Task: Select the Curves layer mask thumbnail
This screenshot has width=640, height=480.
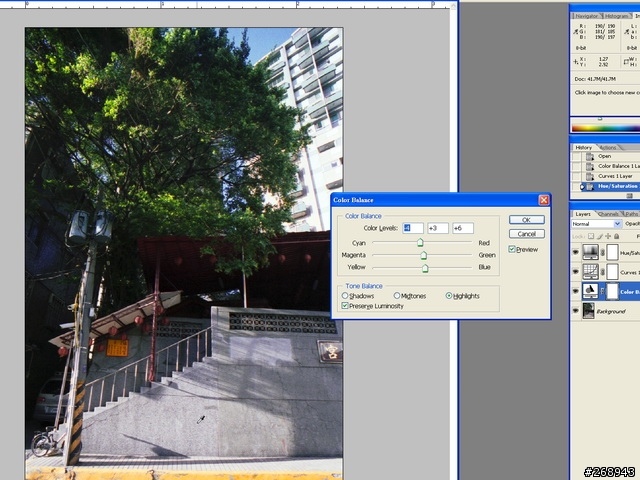Action: [x=613, y=271]
